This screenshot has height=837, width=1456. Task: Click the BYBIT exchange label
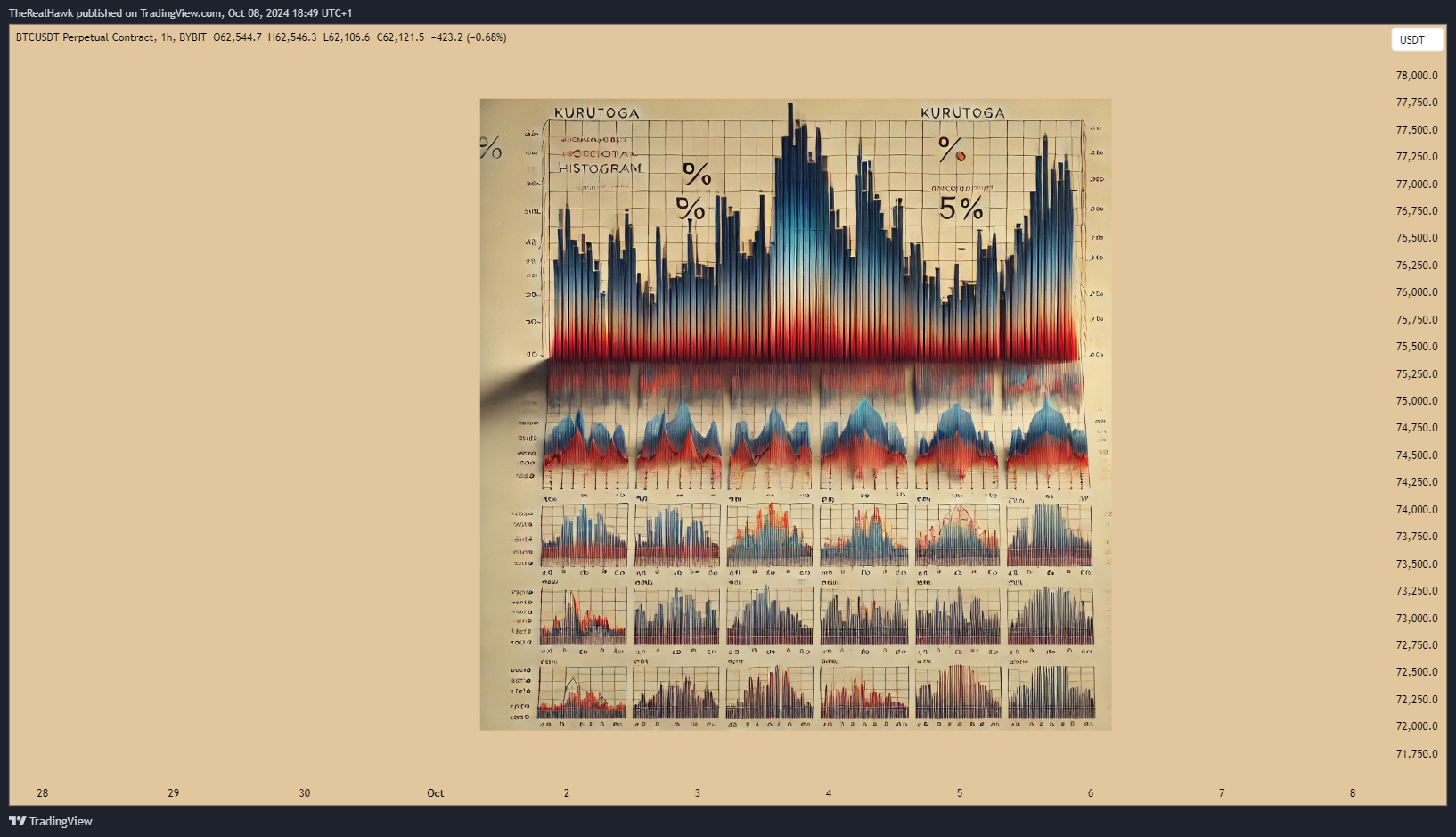point(192,37)
